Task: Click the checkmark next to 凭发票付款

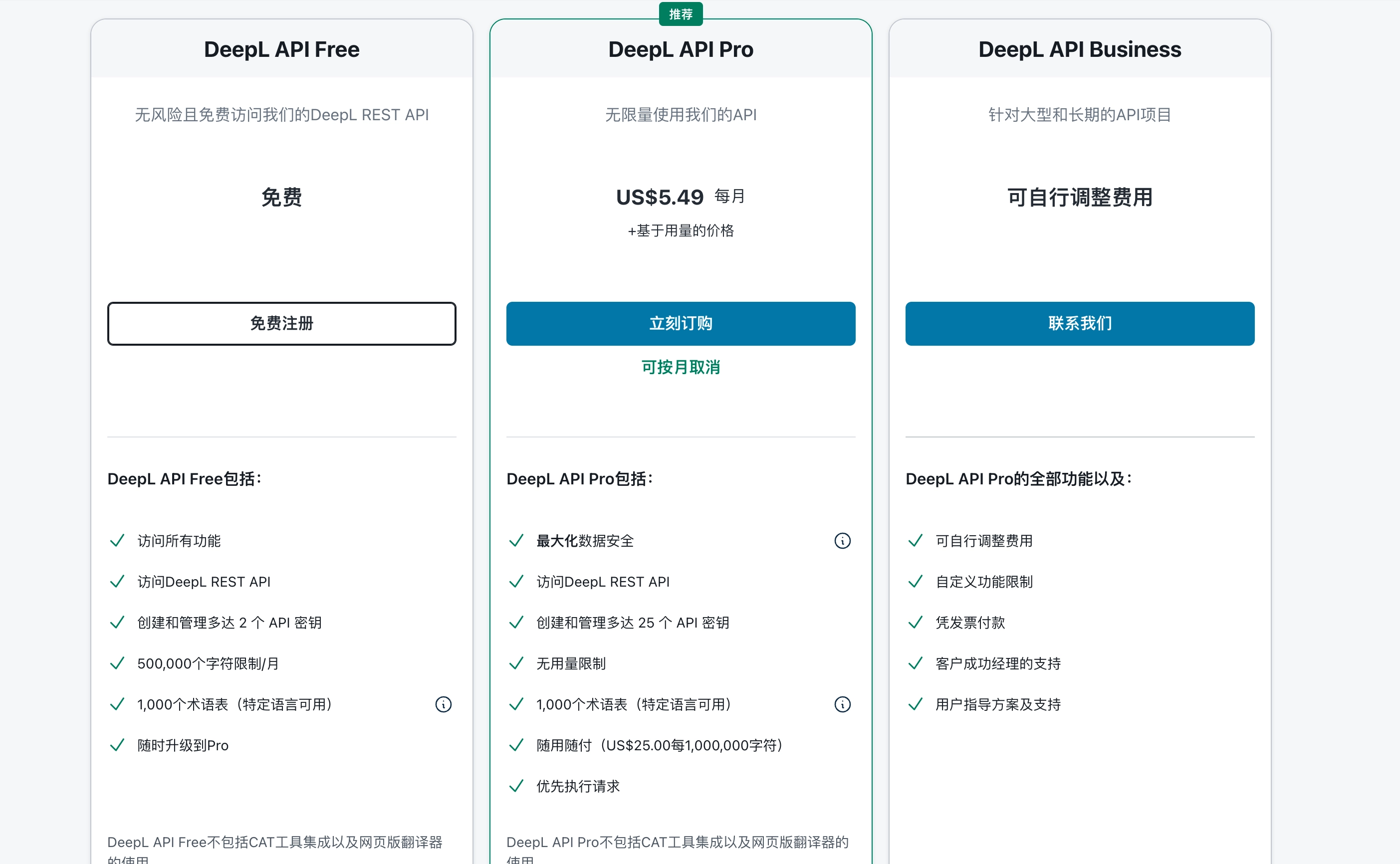Action: click(x=916, y=622)
